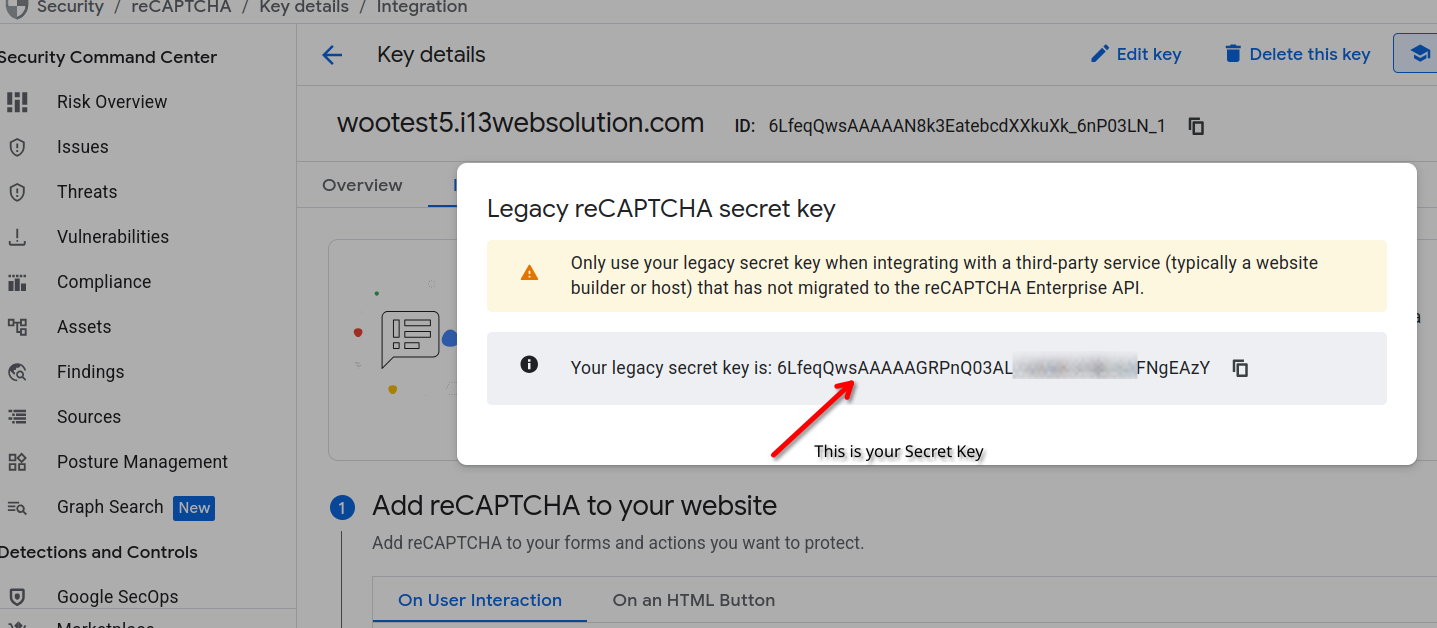The width and height of the screenshot is (1437, 628).
Task: Click the Risk Overview dashboard icon
Action: (17, 102)
